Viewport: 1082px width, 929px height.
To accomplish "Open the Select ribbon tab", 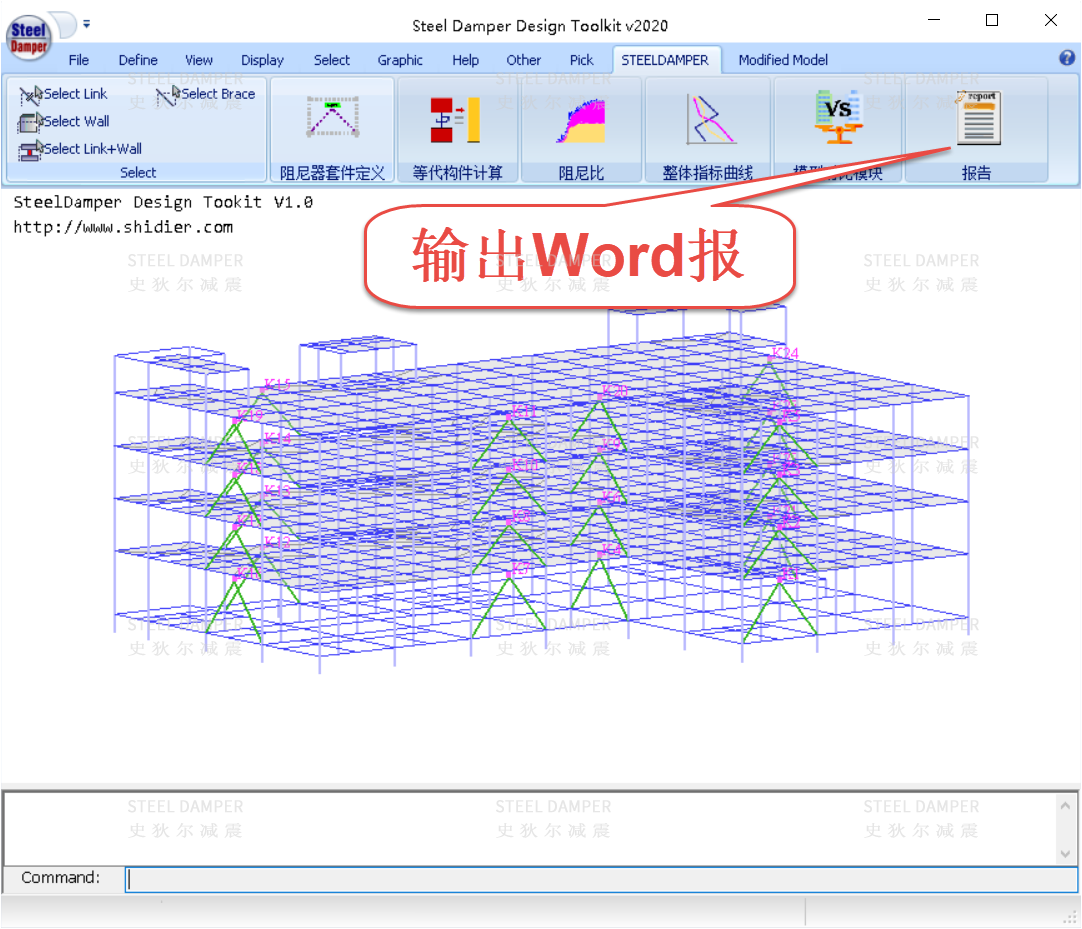I will (x=332, y=60).
